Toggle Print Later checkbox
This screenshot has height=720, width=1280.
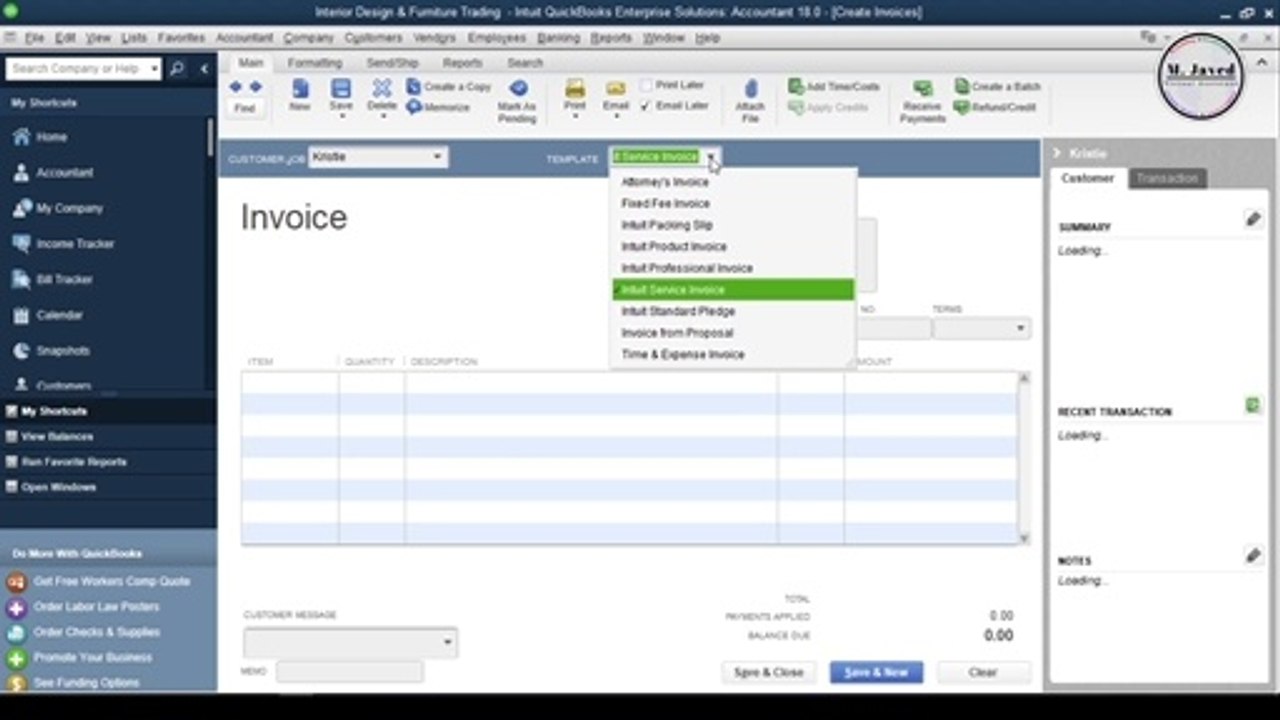(646, 86)
